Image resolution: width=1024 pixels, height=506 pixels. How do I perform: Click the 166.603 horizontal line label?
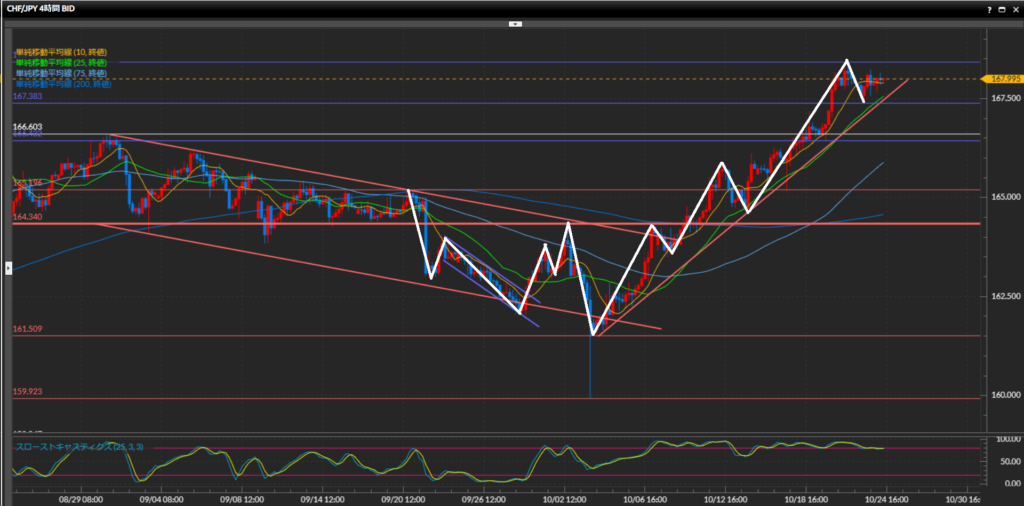pyautogui.click(x=27, y=127)
